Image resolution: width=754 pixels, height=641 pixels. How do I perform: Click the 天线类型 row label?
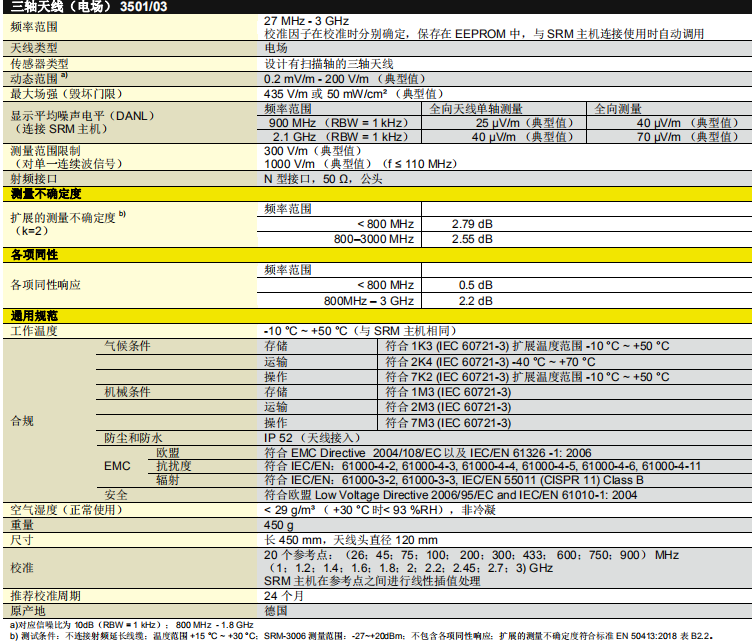pyautogui.click(x=34, y=48)
